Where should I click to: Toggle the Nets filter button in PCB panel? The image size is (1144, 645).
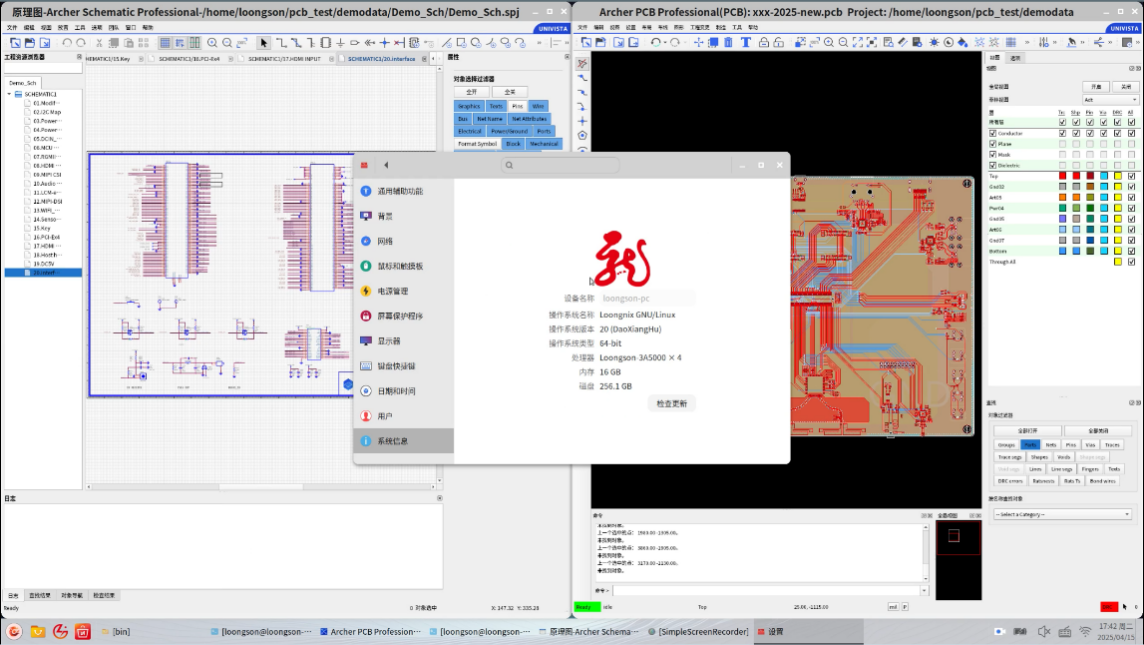[1051, 444]
